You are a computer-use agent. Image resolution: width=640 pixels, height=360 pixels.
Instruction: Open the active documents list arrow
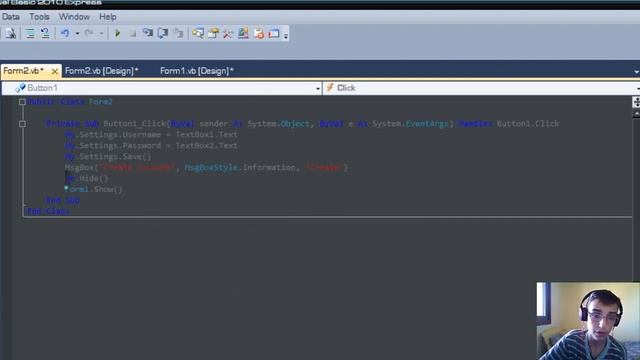(636, 72)
